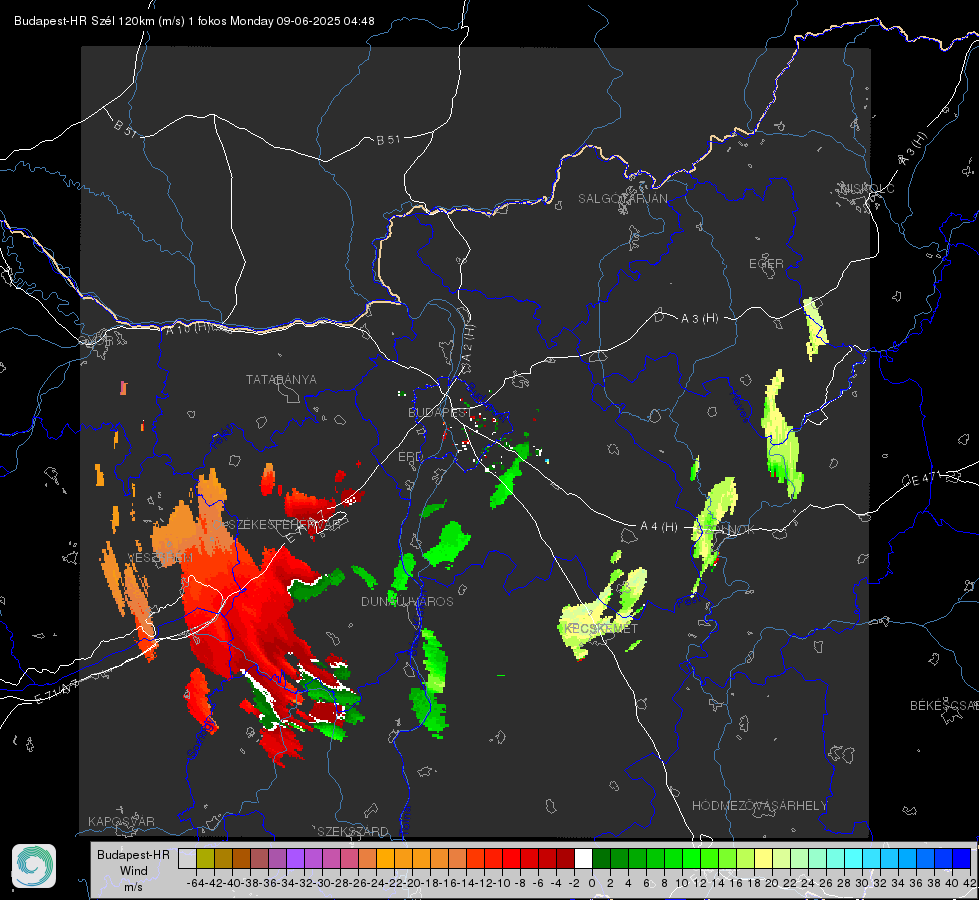Click the MISKOLC city label
The image size is (979, 900).
point(867,188)
